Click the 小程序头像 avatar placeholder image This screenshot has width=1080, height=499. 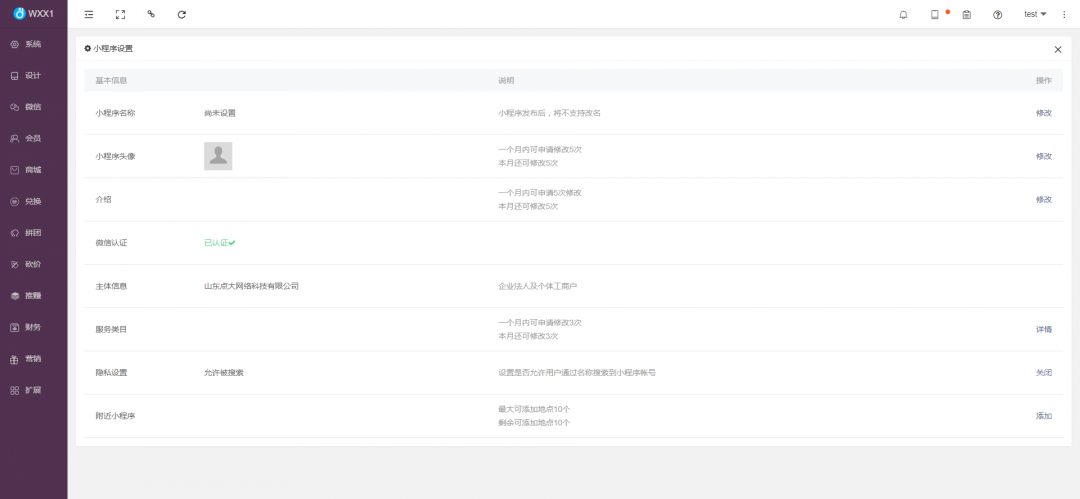coord(218,156)
